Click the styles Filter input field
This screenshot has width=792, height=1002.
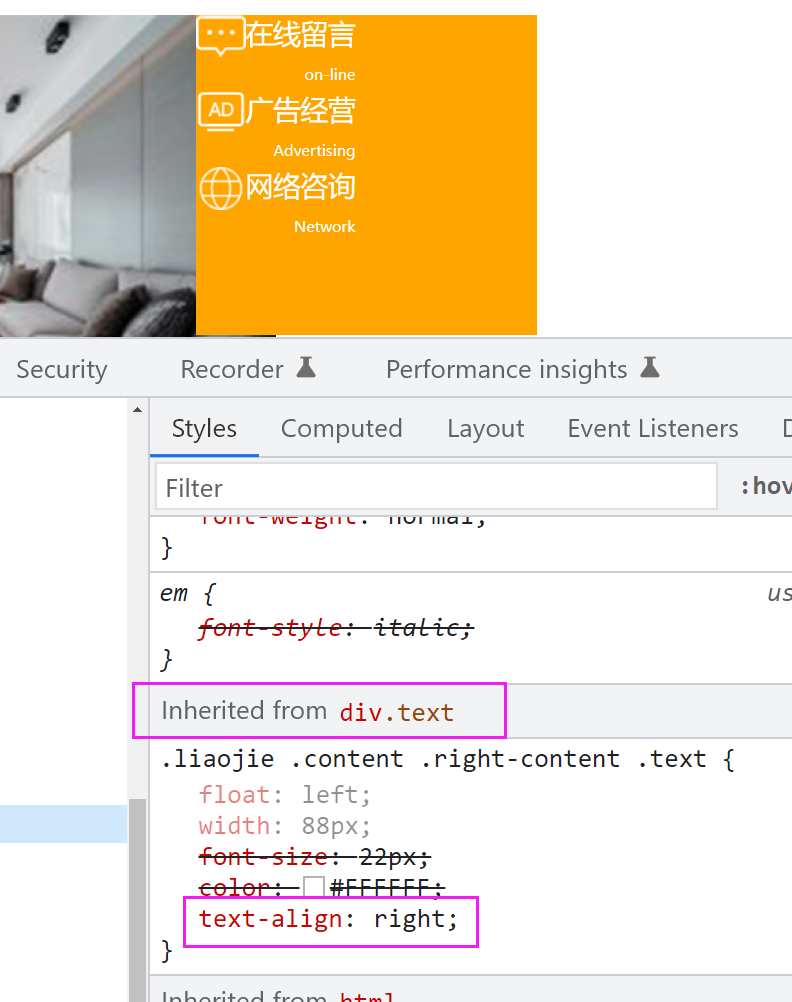[436, 488]
